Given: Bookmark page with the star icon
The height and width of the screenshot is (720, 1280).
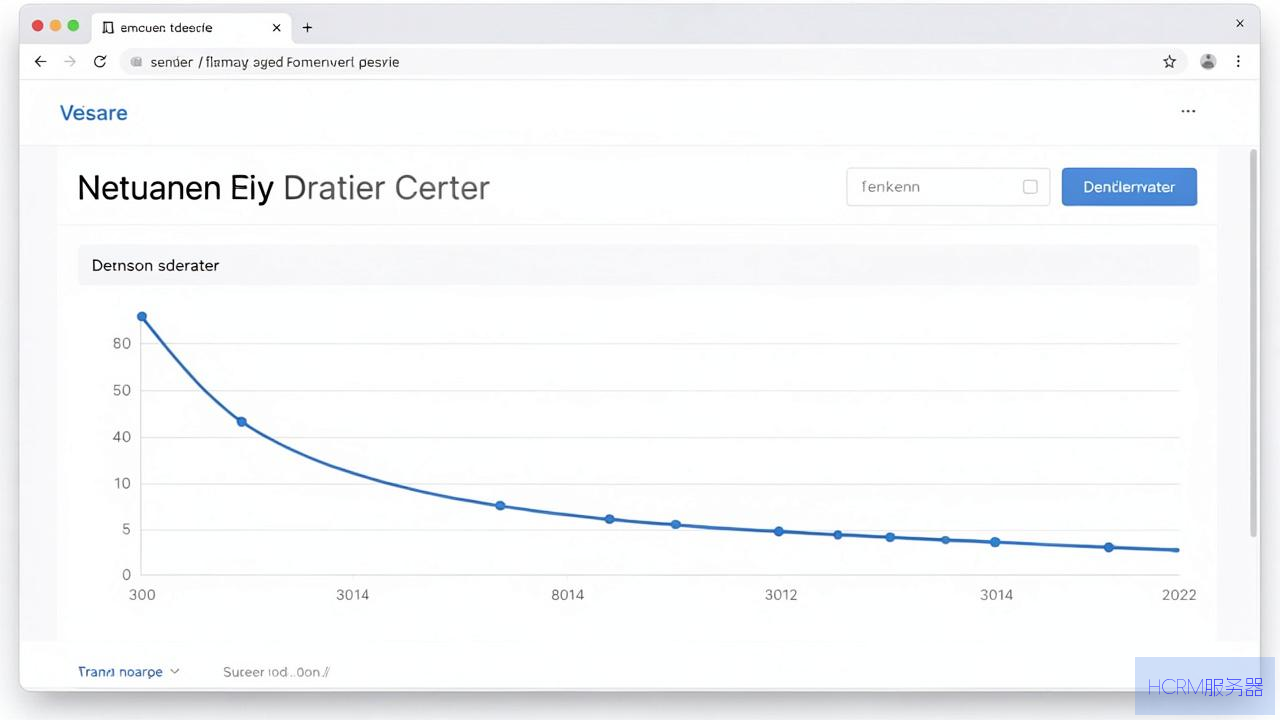Looking at the screenshot, I should [x=1169, y=62].
